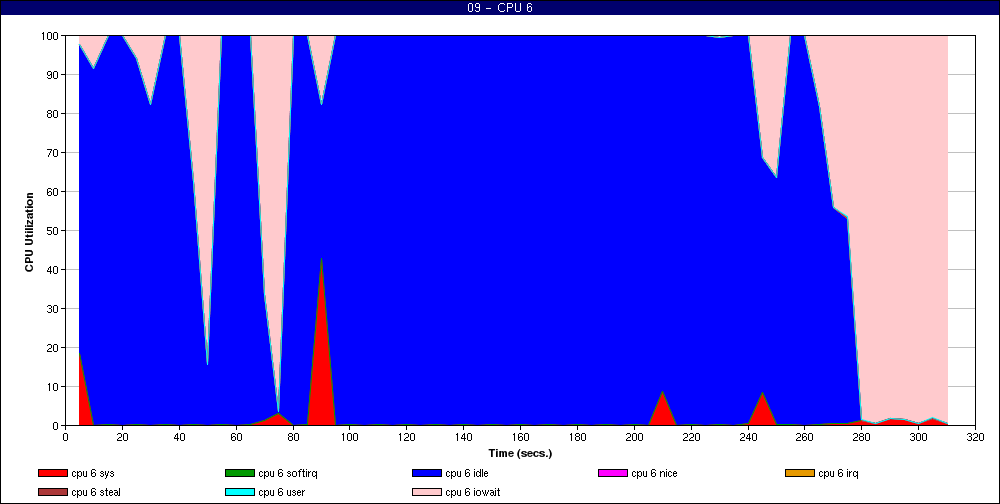1000x504 pixels.
Task: Click the x-axis tick label 320
Action: [975, 436]
